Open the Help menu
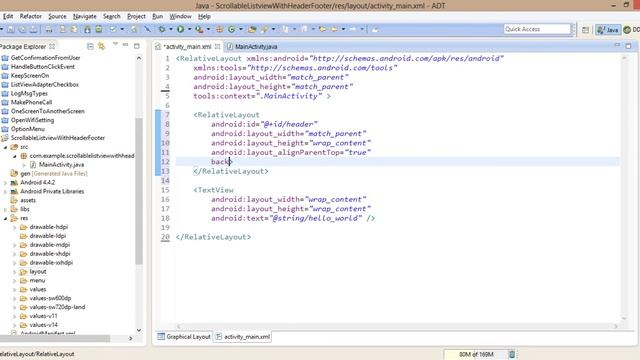This screenshot has width=640, height=360. click(x=204, y=16)
